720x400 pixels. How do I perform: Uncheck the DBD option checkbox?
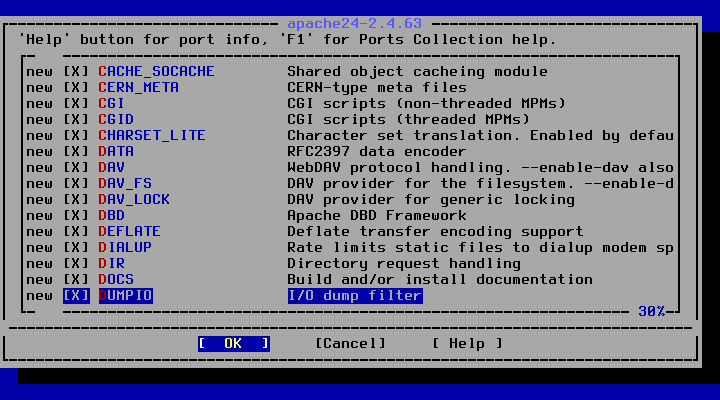[x=76, y=216]
